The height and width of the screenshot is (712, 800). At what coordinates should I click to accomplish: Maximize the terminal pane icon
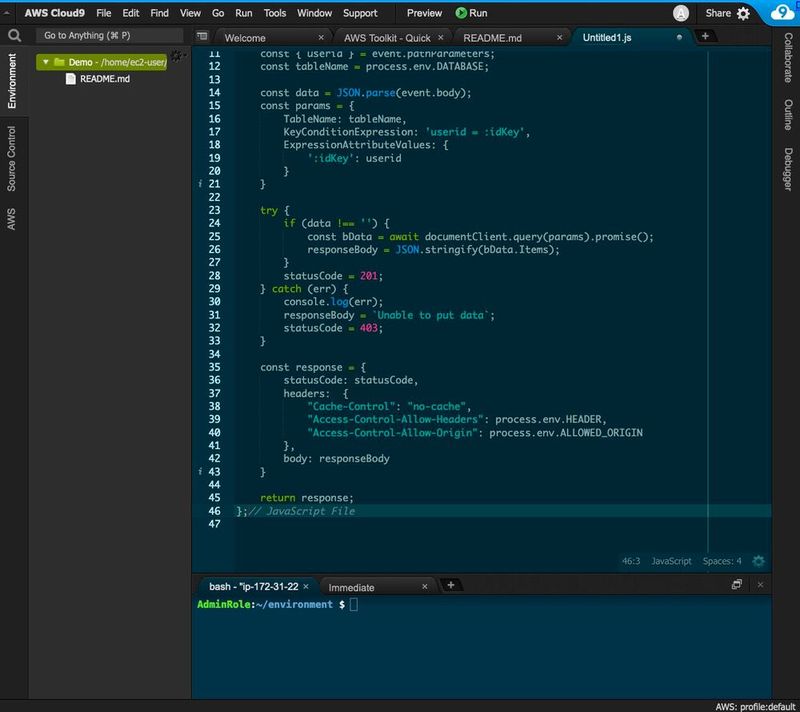coord(736,584)
